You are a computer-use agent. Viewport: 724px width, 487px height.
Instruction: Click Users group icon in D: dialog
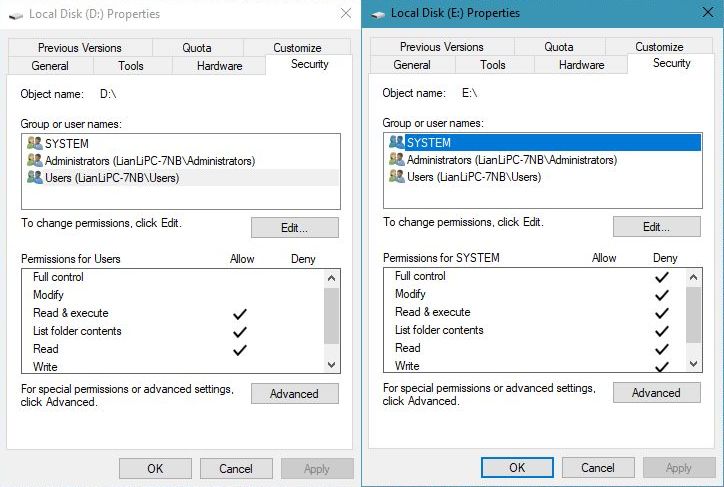tap(35, 177)
